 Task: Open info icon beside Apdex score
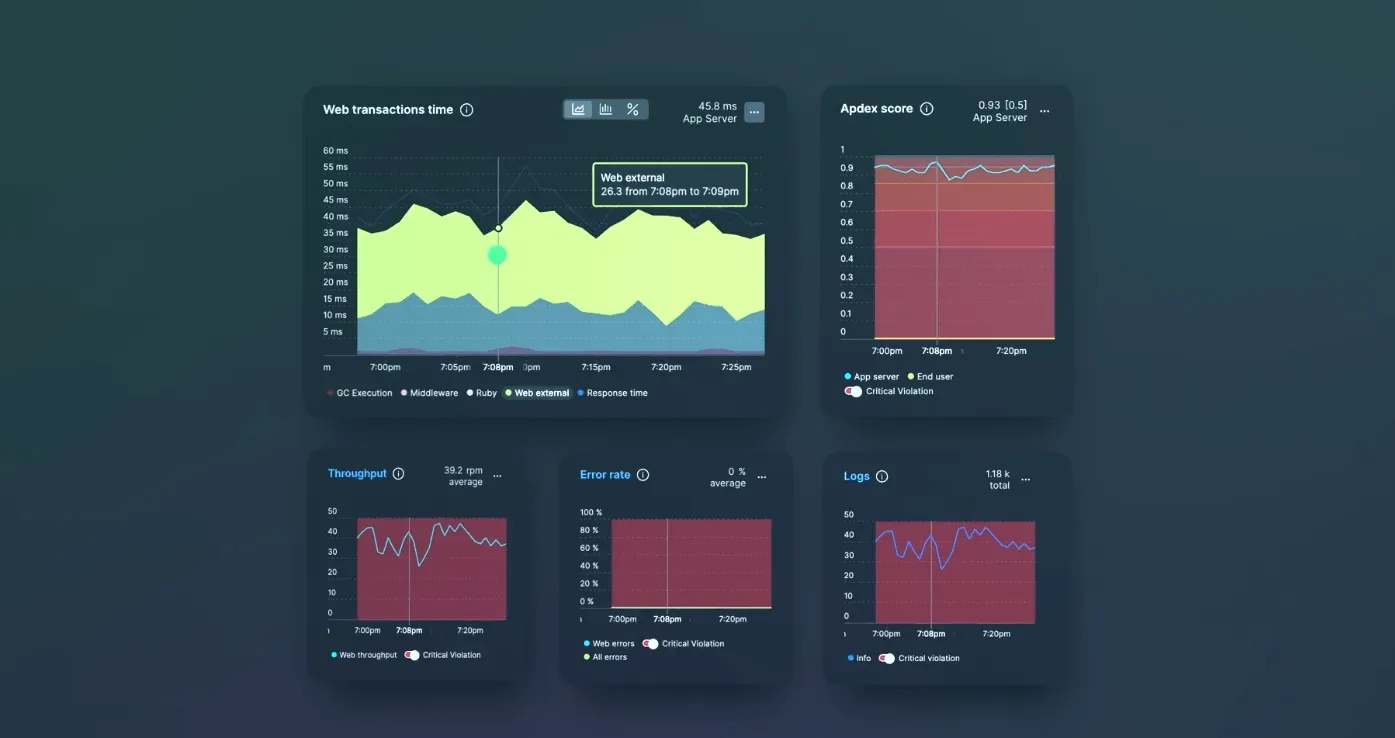pyautogui.click(x=926, y=109)
